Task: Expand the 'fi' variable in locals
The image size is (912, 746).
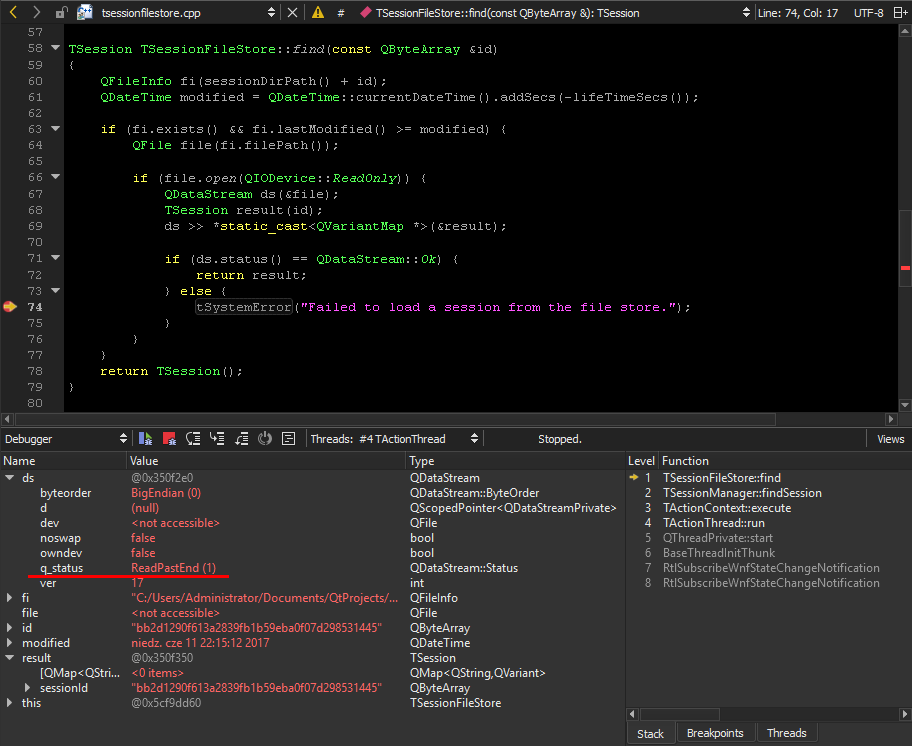Action: click(x=10, y=598)
